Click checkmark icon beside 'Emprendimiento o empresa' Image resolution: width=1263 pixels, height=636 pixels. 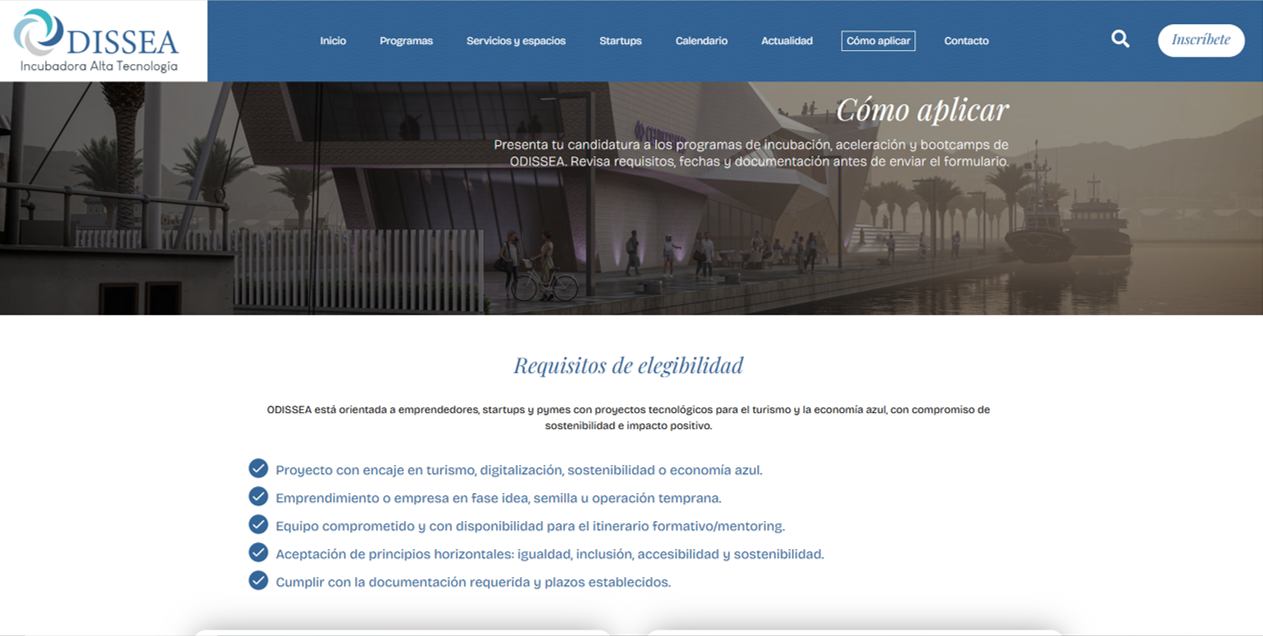click(x=258, y=497)
